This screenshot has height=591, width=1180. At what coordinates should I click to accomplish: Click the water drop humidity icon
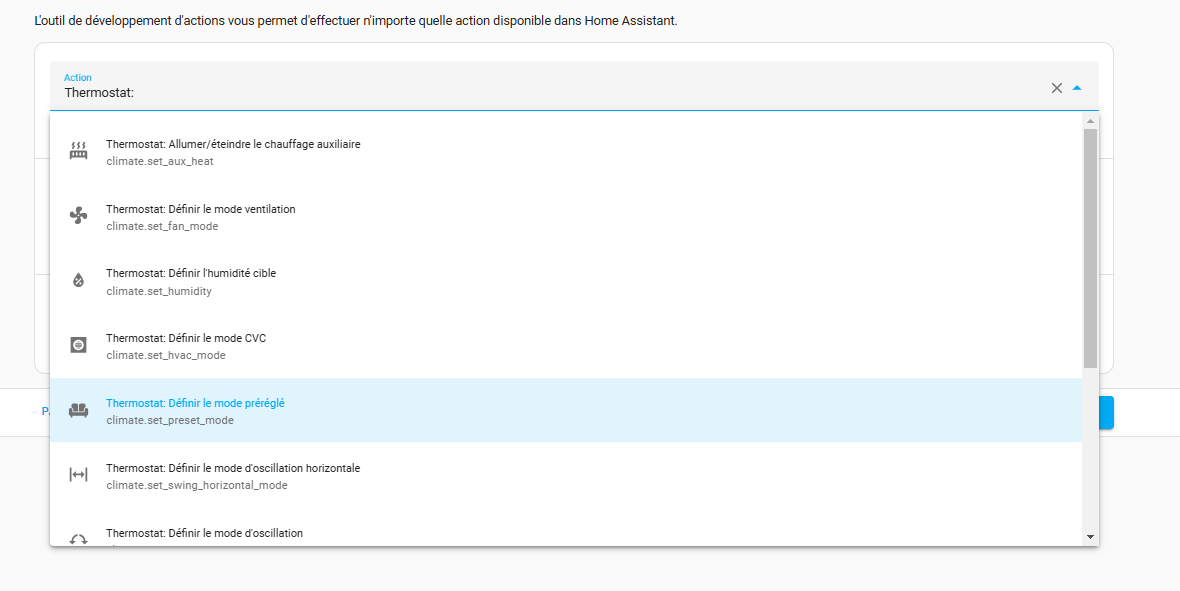tap(78, 281)
